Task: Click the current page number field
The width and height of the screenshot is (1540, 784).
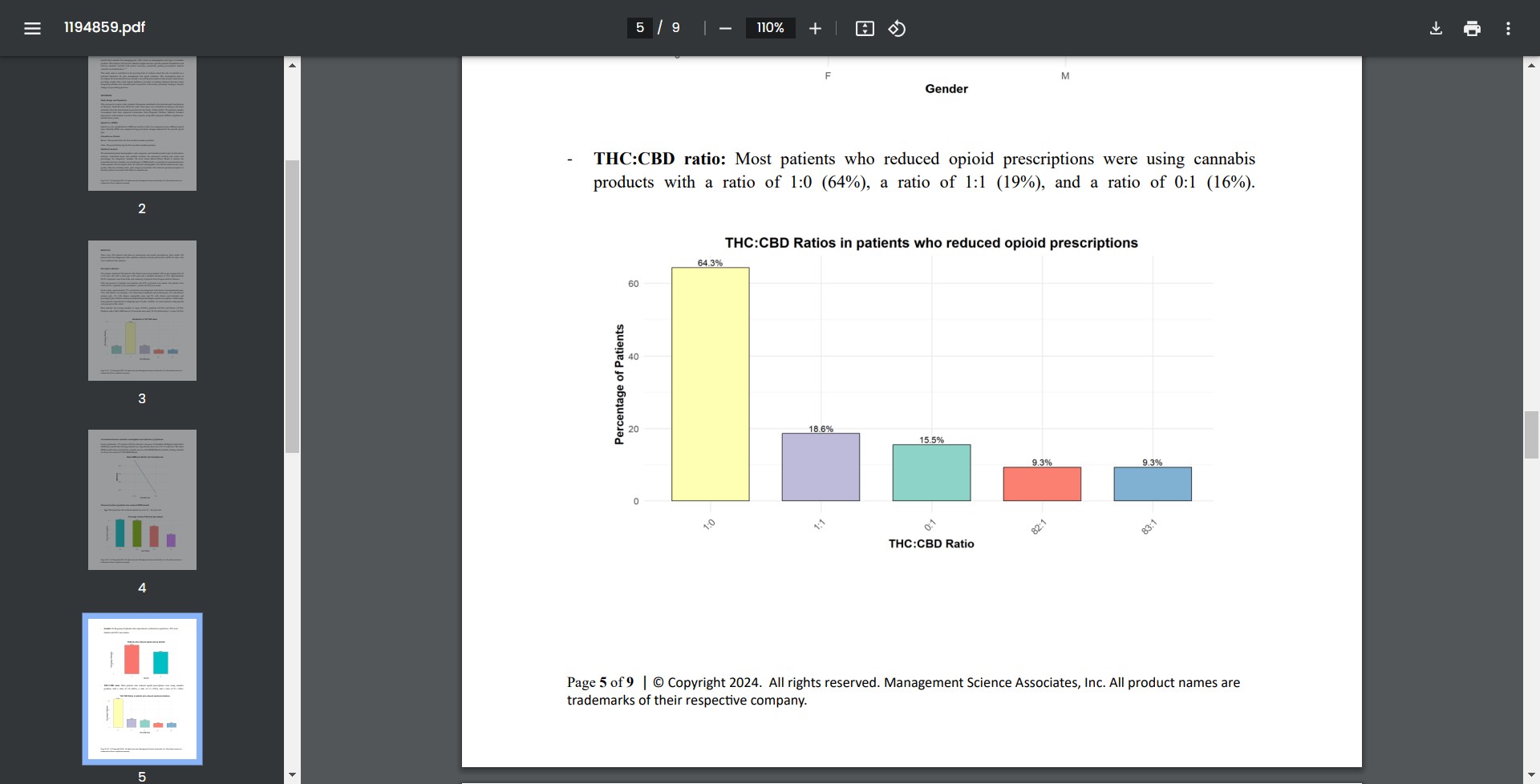Action: [x=639, y=28]
